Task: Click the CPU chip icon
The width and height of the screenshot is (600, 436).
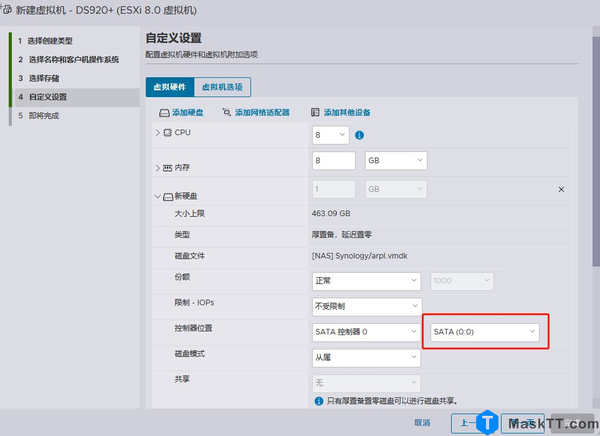Action: pos(167,133)
